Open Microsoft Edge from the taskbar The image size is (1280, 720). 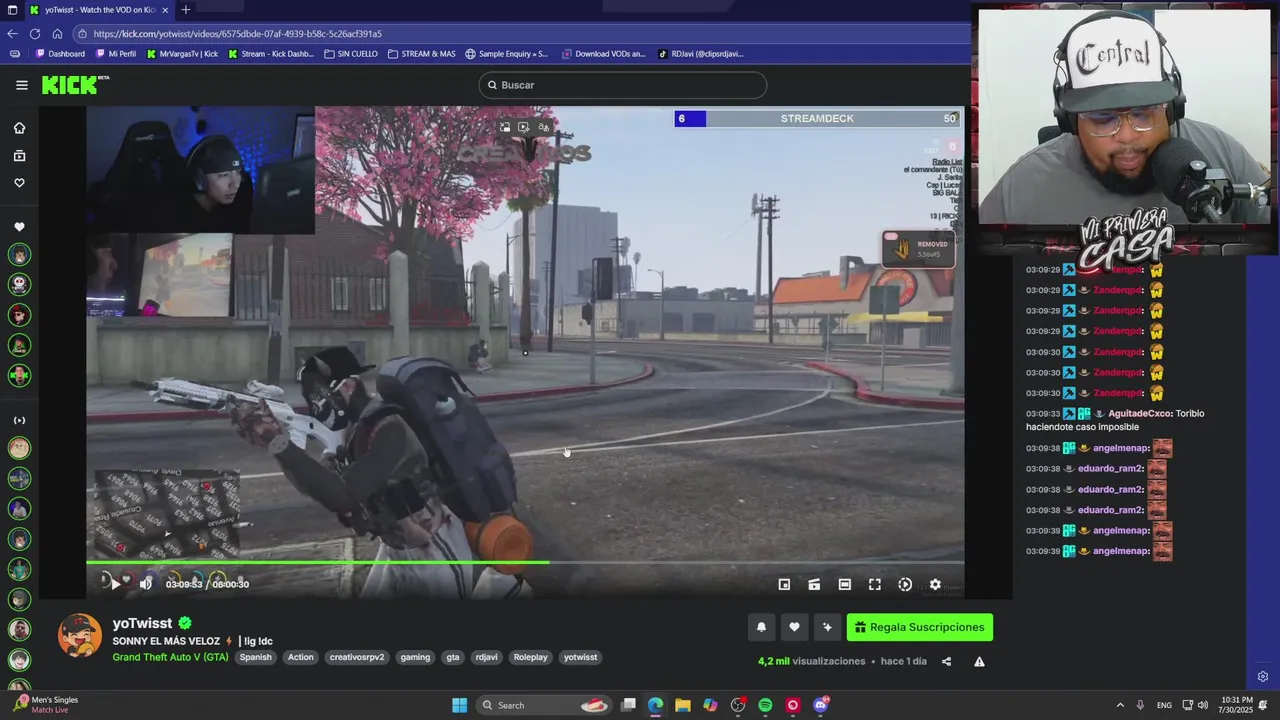(655, 705)
